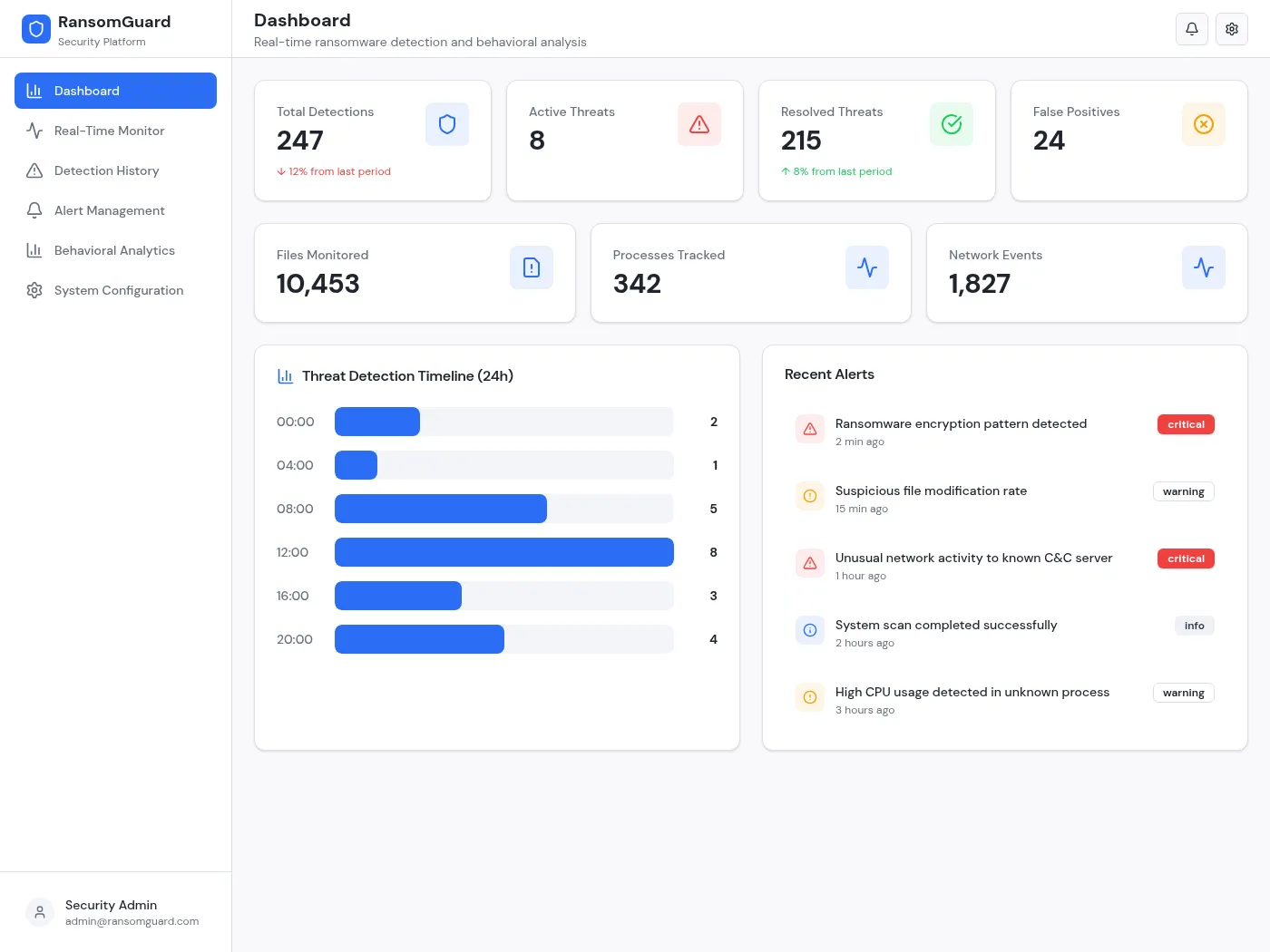
Task: Click the Active Threats warning triangle icon
Action: click(x=699, y=124)
